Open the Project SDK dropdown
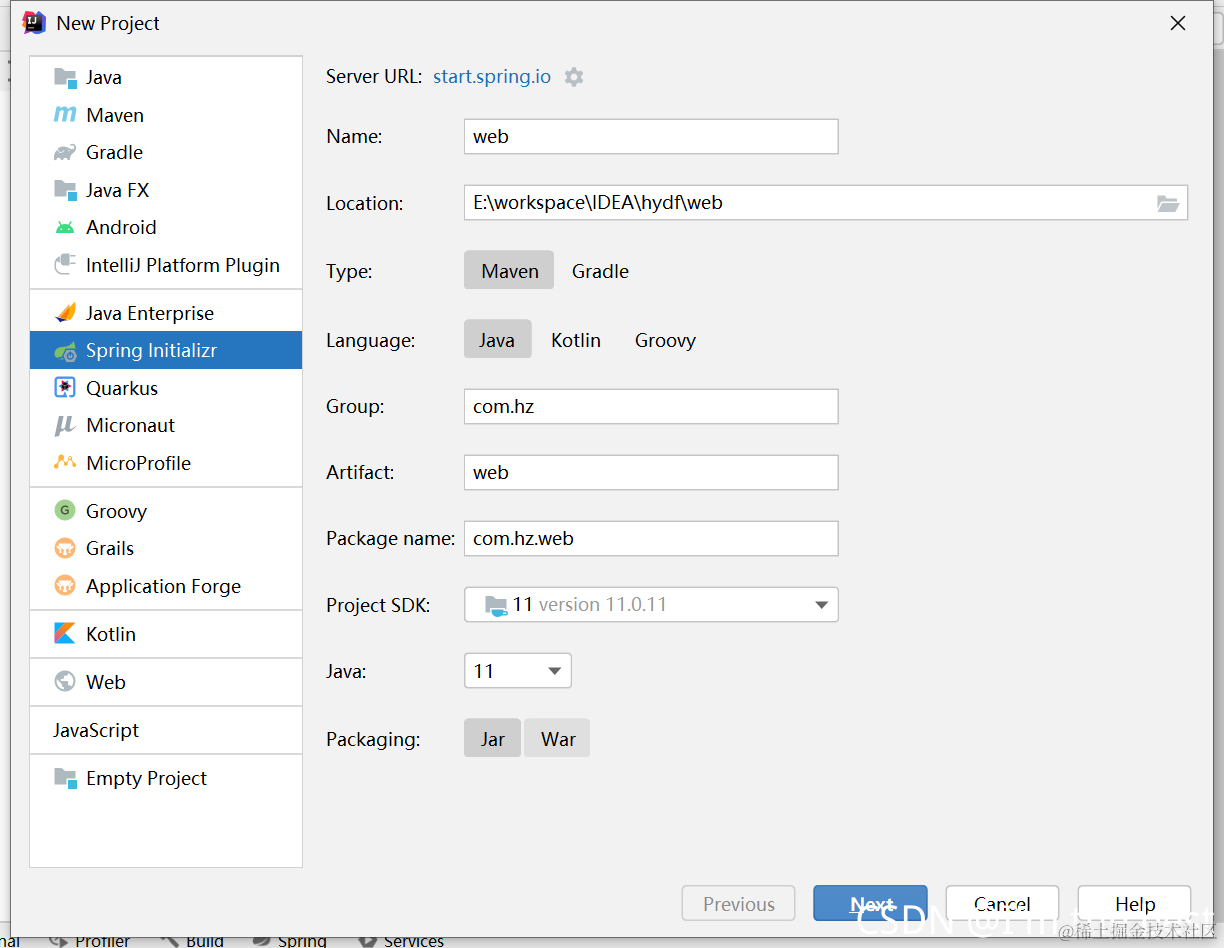The width and height of the screenshot is (1224, 948). 651,605
